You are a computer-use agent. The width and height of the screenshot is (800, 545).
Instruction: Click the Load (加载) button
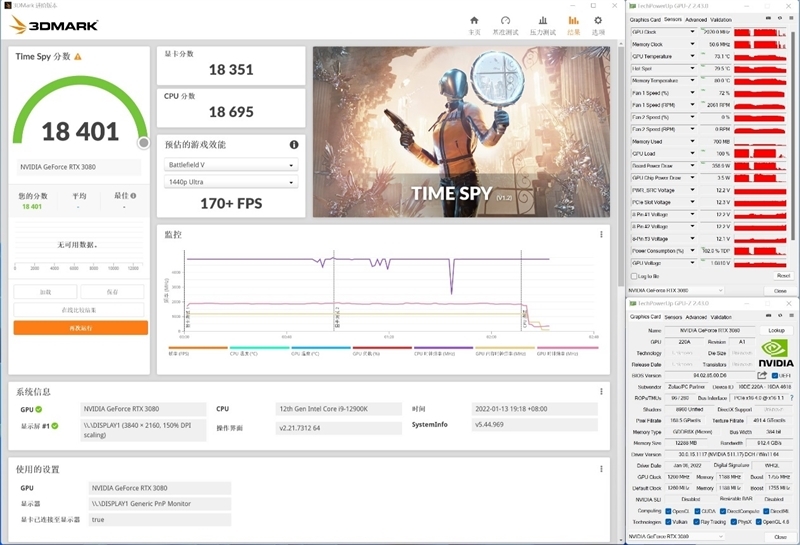[x=45, y=292]
